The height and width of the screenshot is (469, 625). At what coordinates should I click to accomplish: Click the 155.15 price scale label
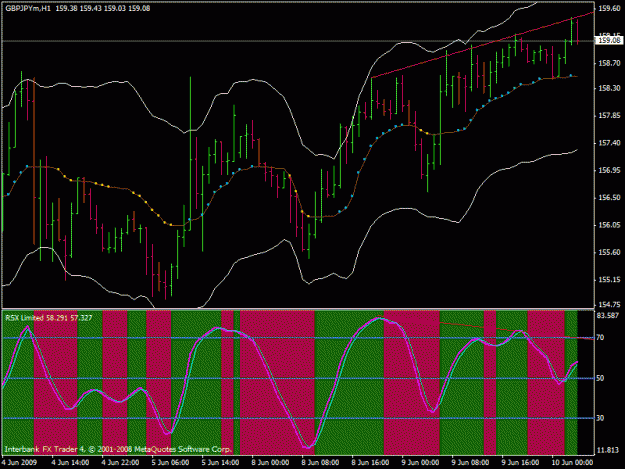click(609, 280)
